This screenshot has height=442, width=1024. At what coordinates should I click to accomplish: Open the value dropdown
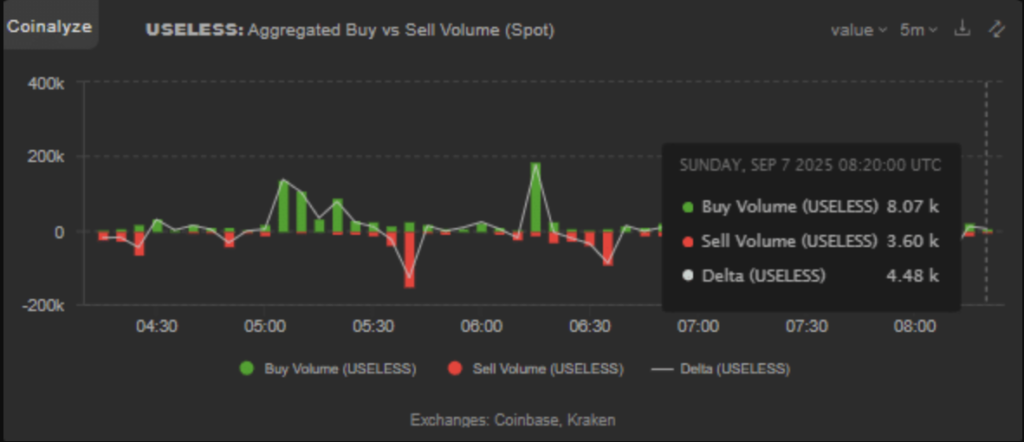[x=859, y=30]
